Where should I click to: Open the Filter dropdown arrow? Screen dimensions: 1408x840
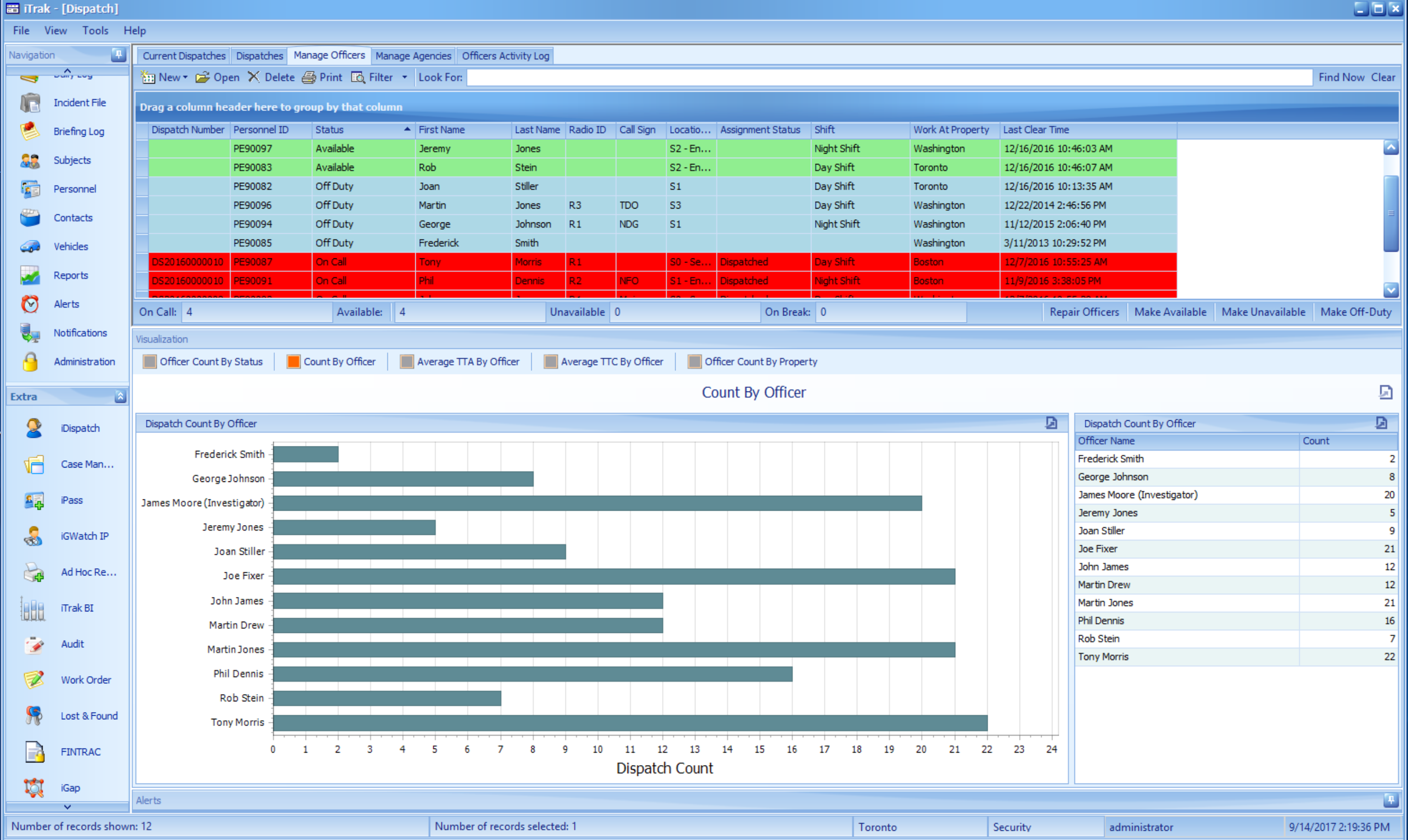click(404, 78)
